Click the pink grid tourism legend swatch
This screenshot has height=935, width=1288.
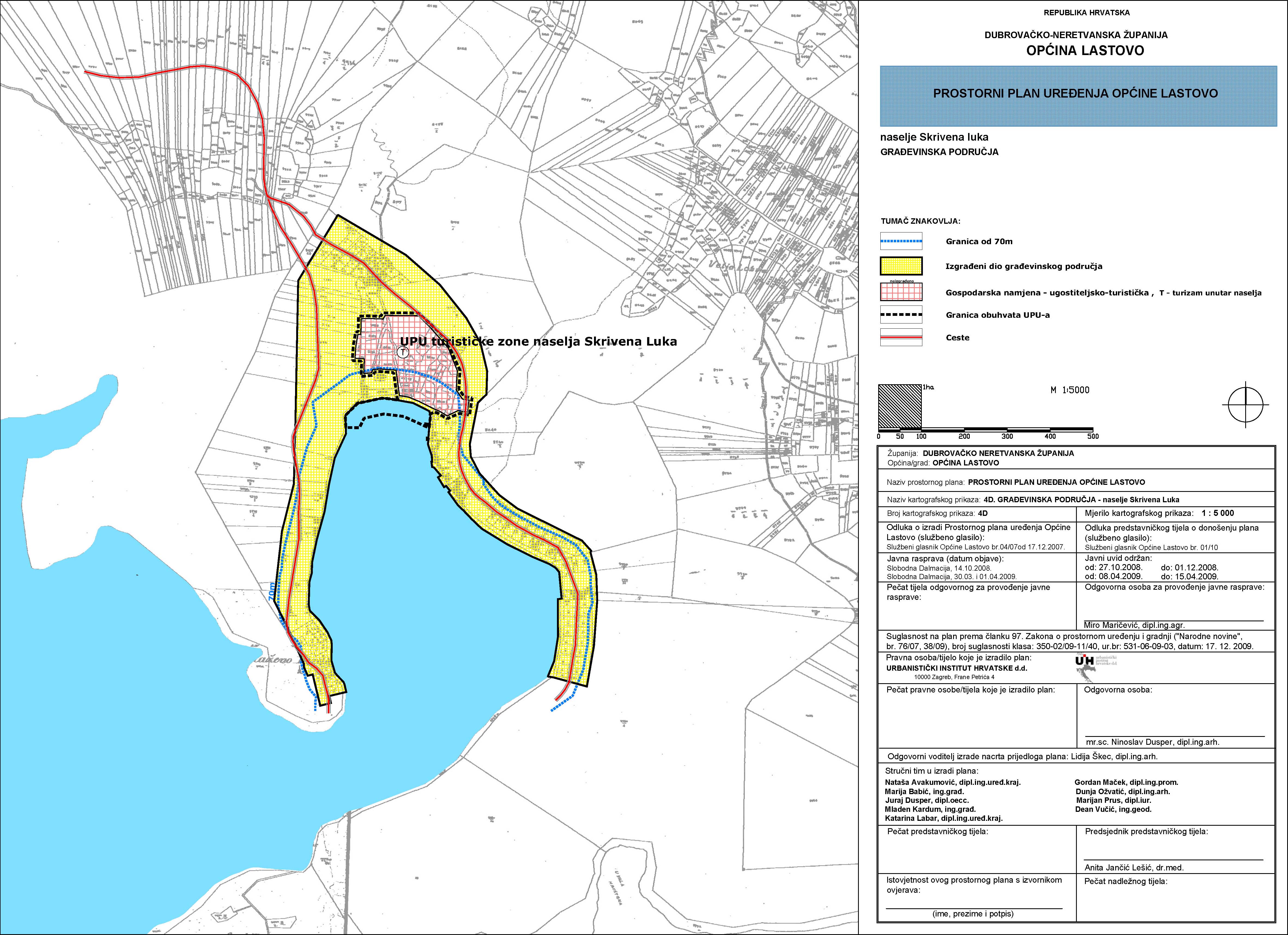pos(901,292)
